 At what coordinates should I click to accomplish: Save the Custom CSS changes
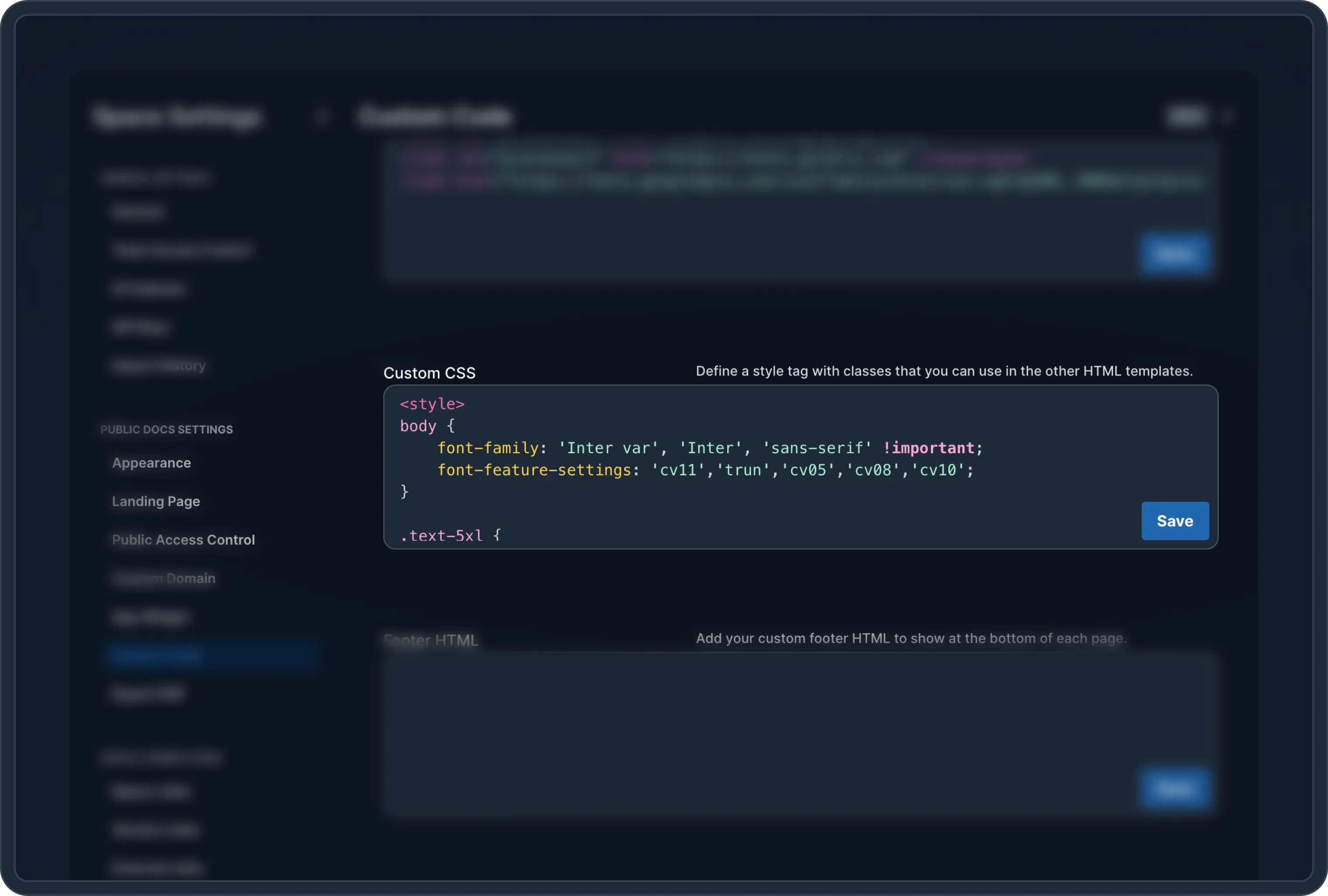coord(1175,521)
